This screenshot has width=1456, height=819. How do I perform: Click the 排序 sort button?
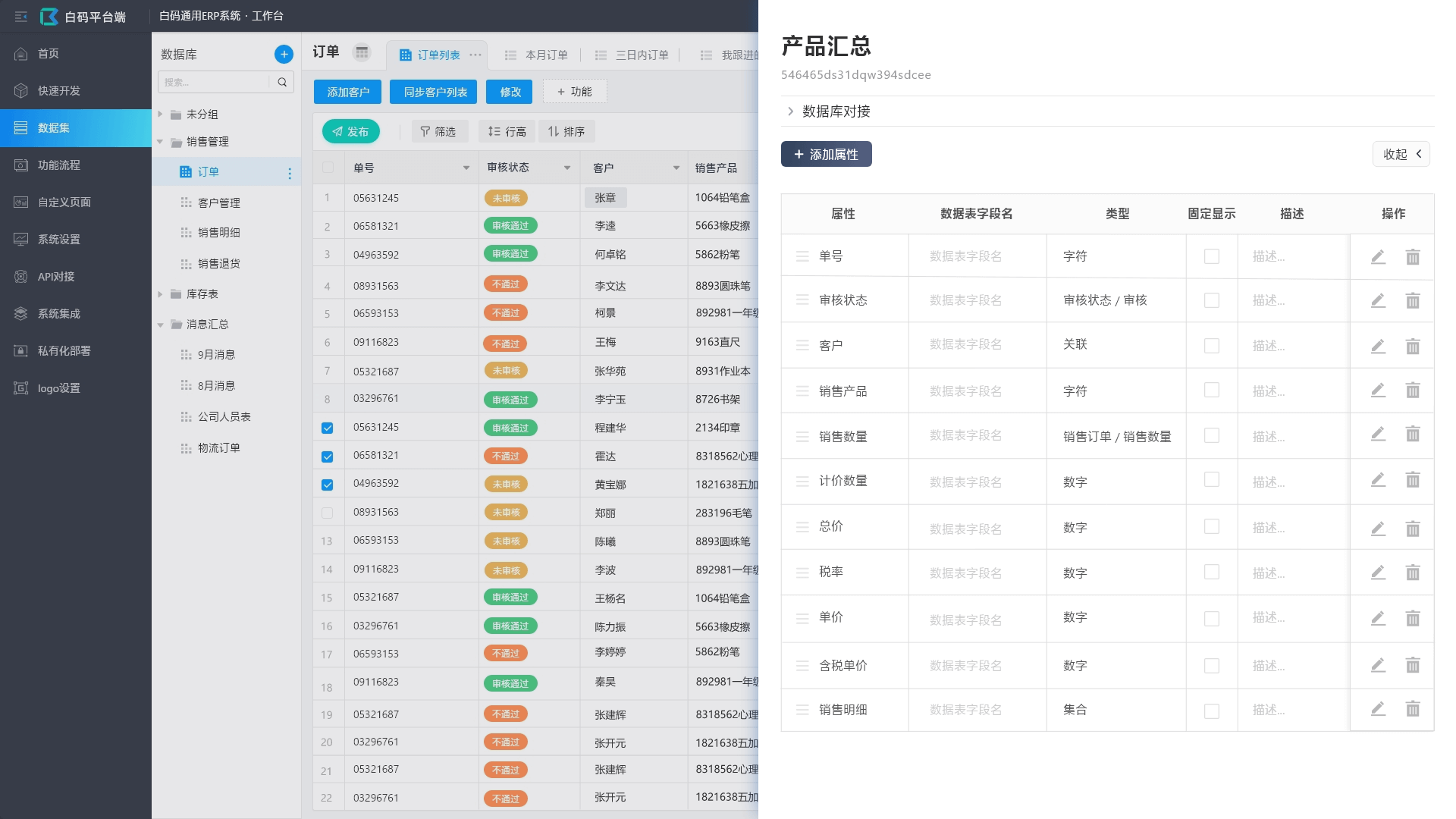pyautogui.click(x=566, y=131)
